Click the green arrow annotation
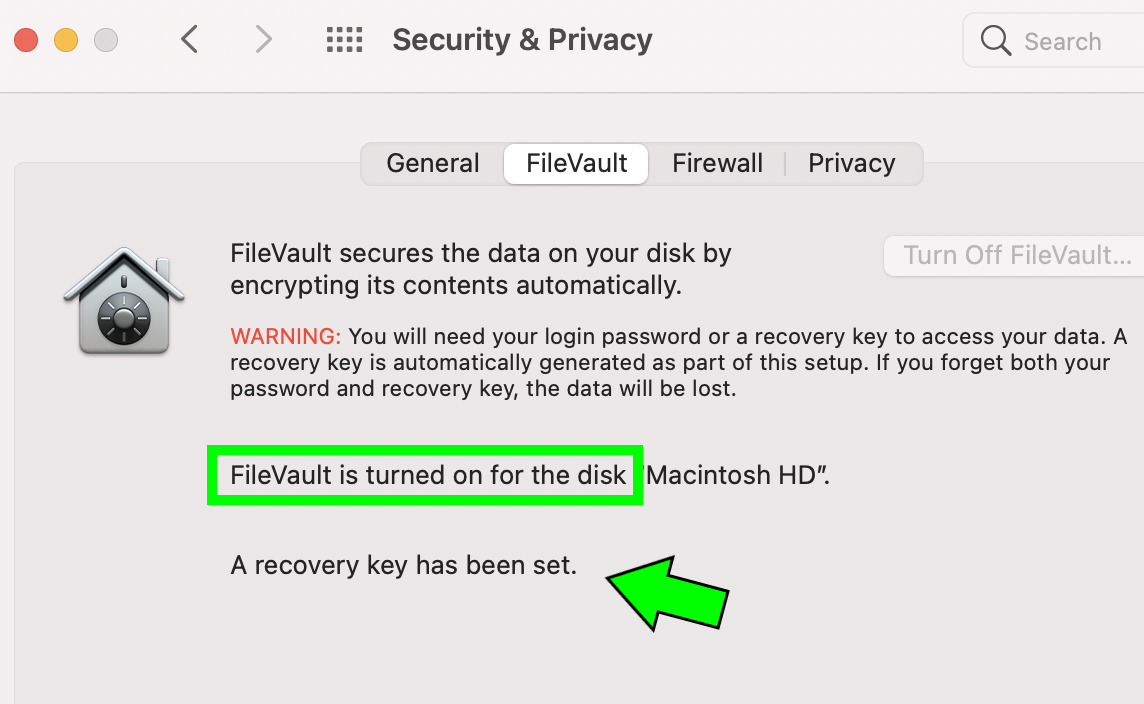1144x704 pixels. pos(667,592)
